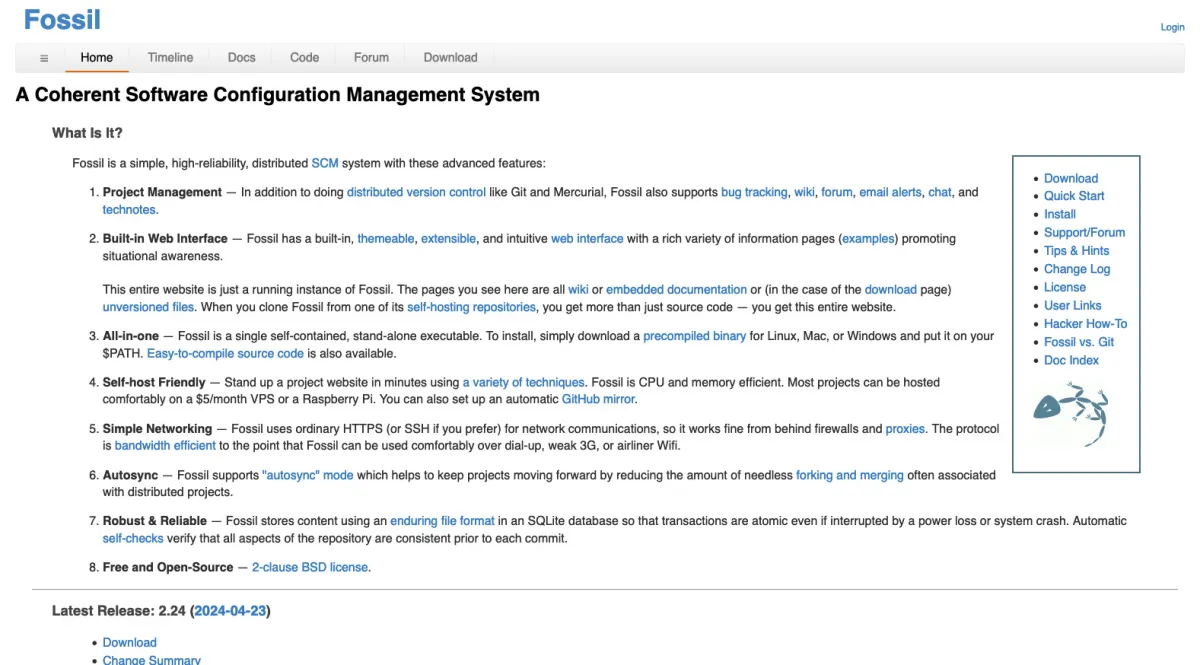Open the chat link
1200x665 pixels.
pyautogui.click(x=940, y=192)
